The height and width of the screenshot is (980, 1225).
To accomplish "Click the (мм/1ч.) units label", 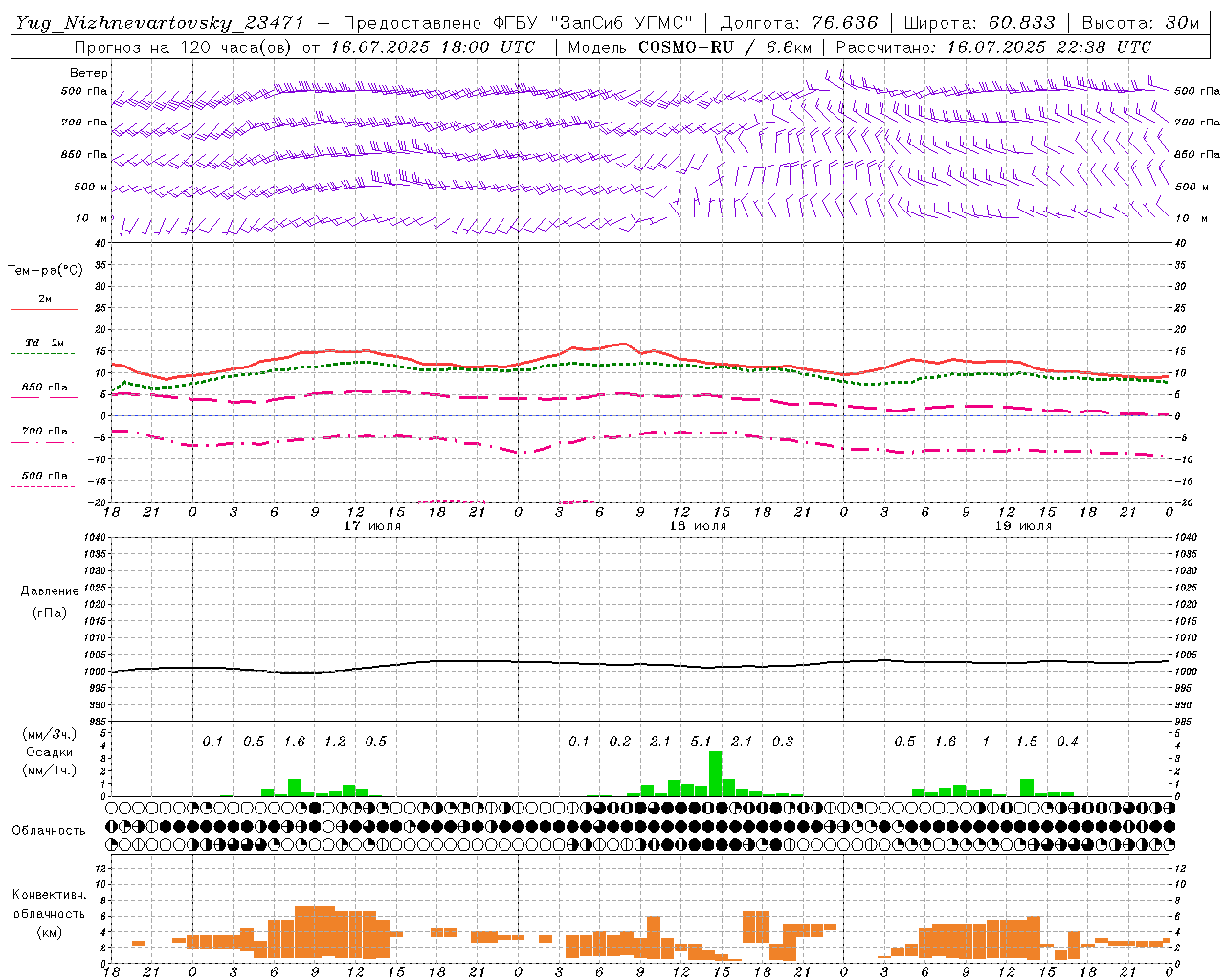I will pos(49,770).
